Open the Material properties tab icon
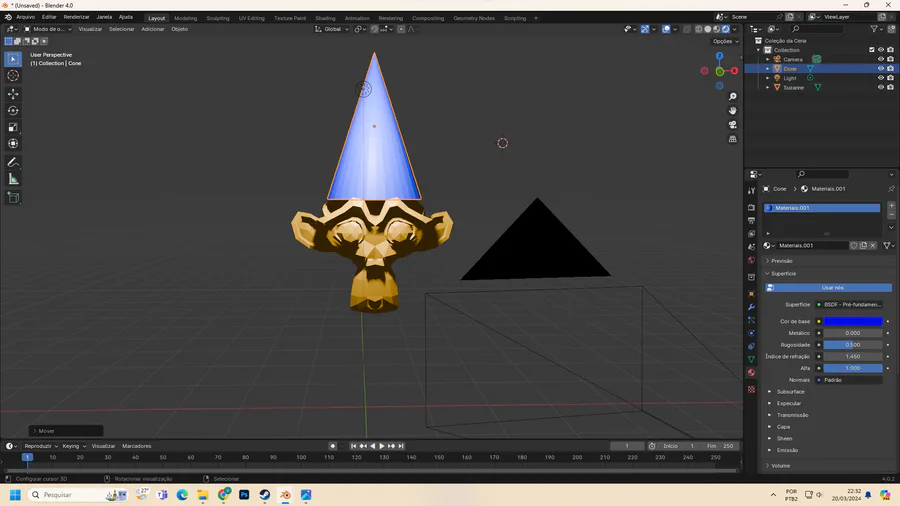 [x=751, y=373]
